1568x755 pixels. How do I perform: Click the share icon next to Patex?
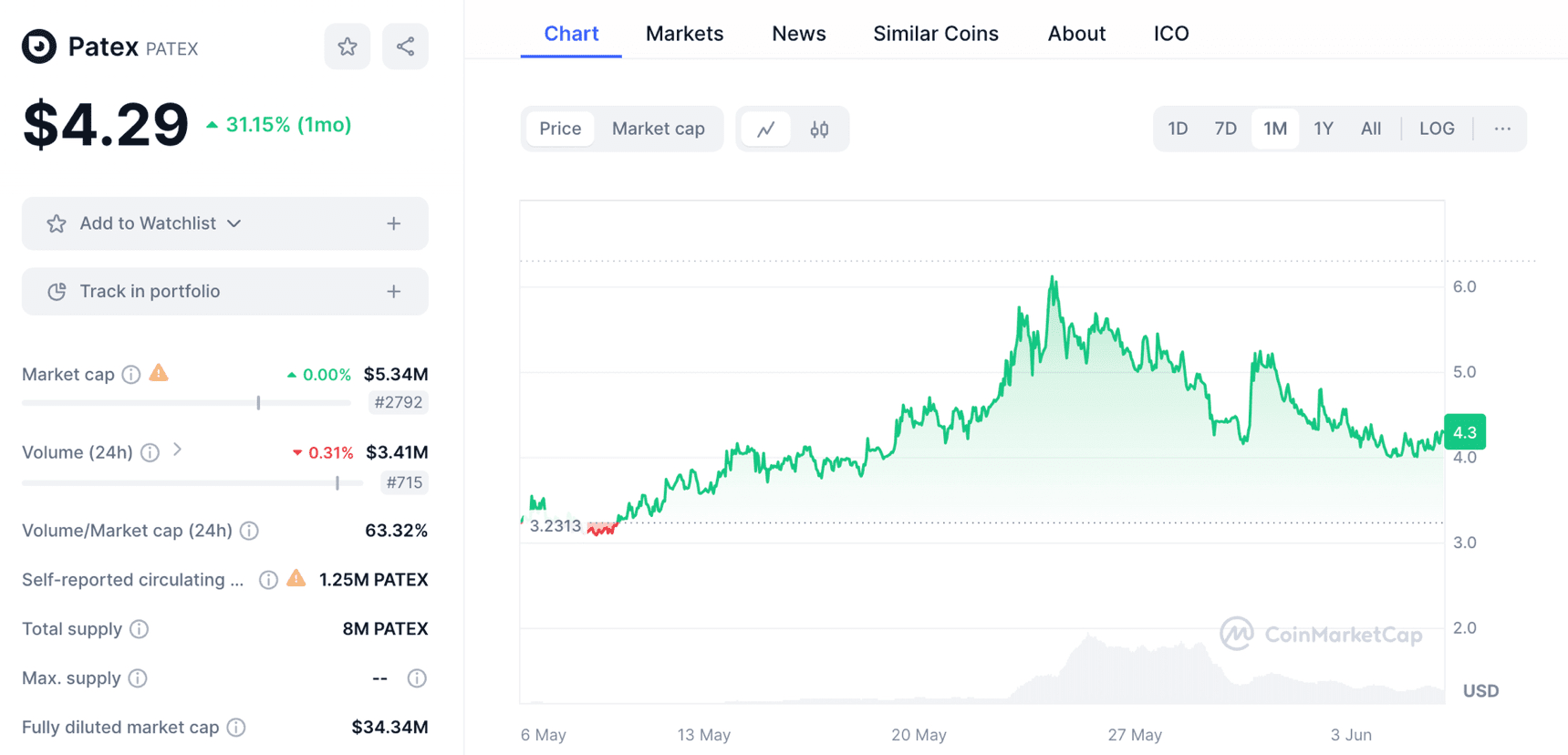405,47
